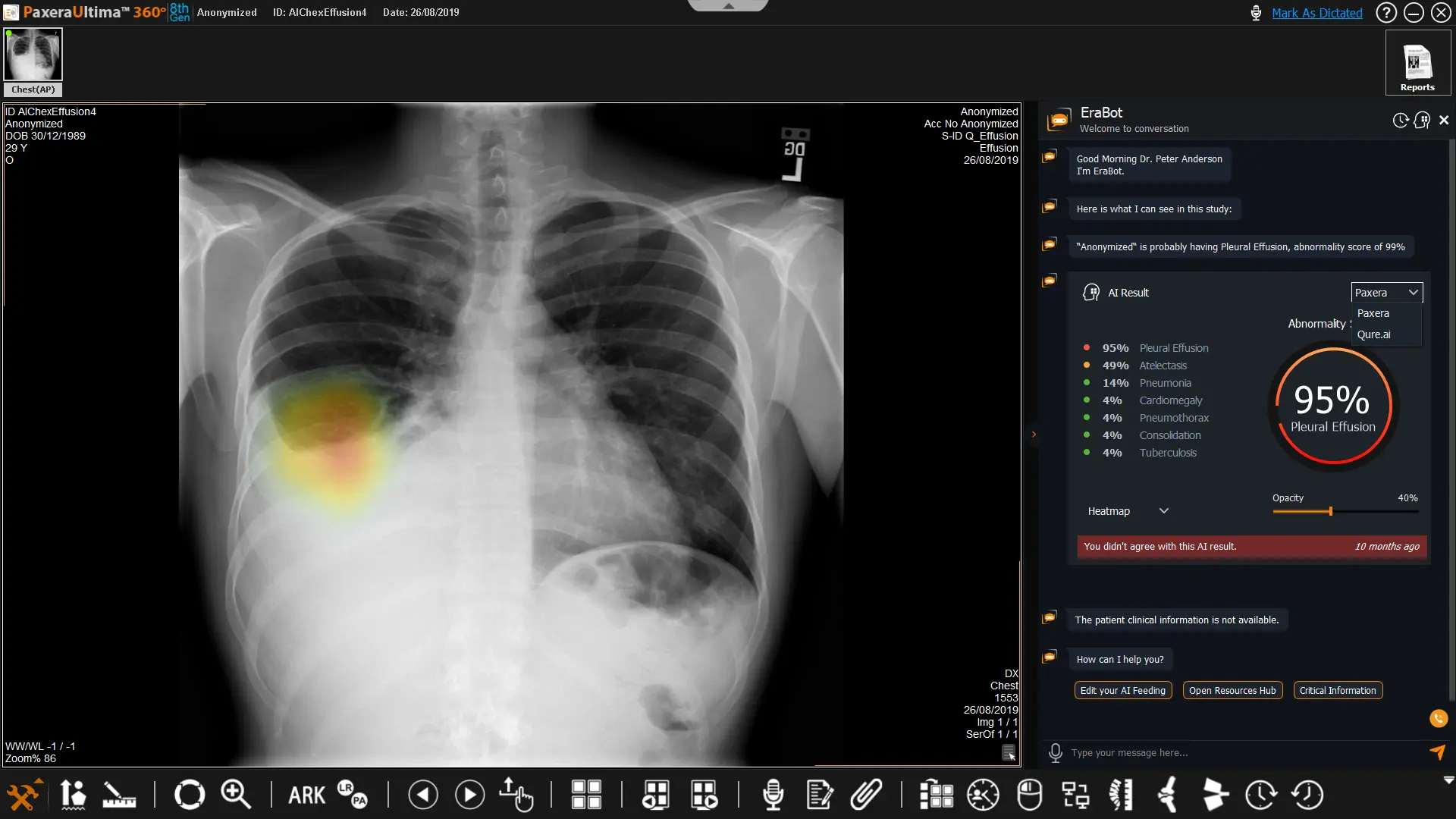The width and height of the screenshot is (1456, 819).
Task: Open the Reports panel
Action: (1417, 64)
